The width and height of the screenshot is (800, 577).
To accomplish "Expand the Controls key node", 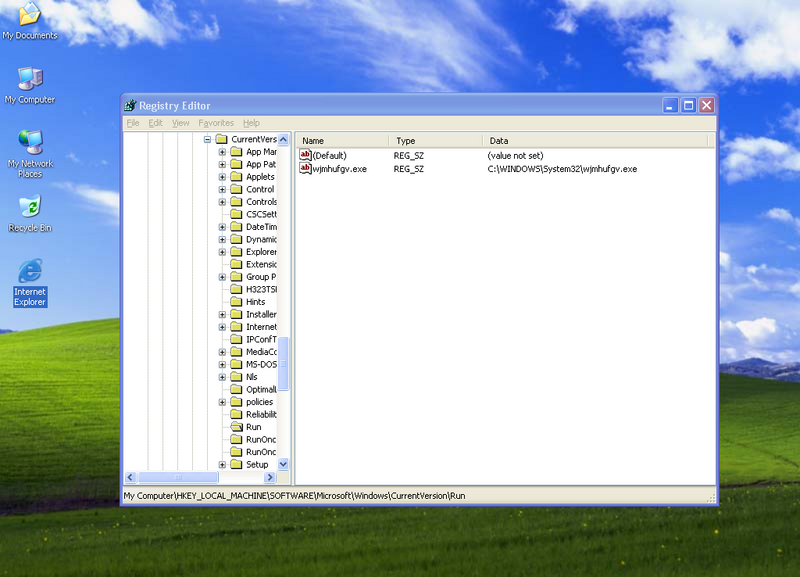I will pyautogui.click(x=222, y=202).
